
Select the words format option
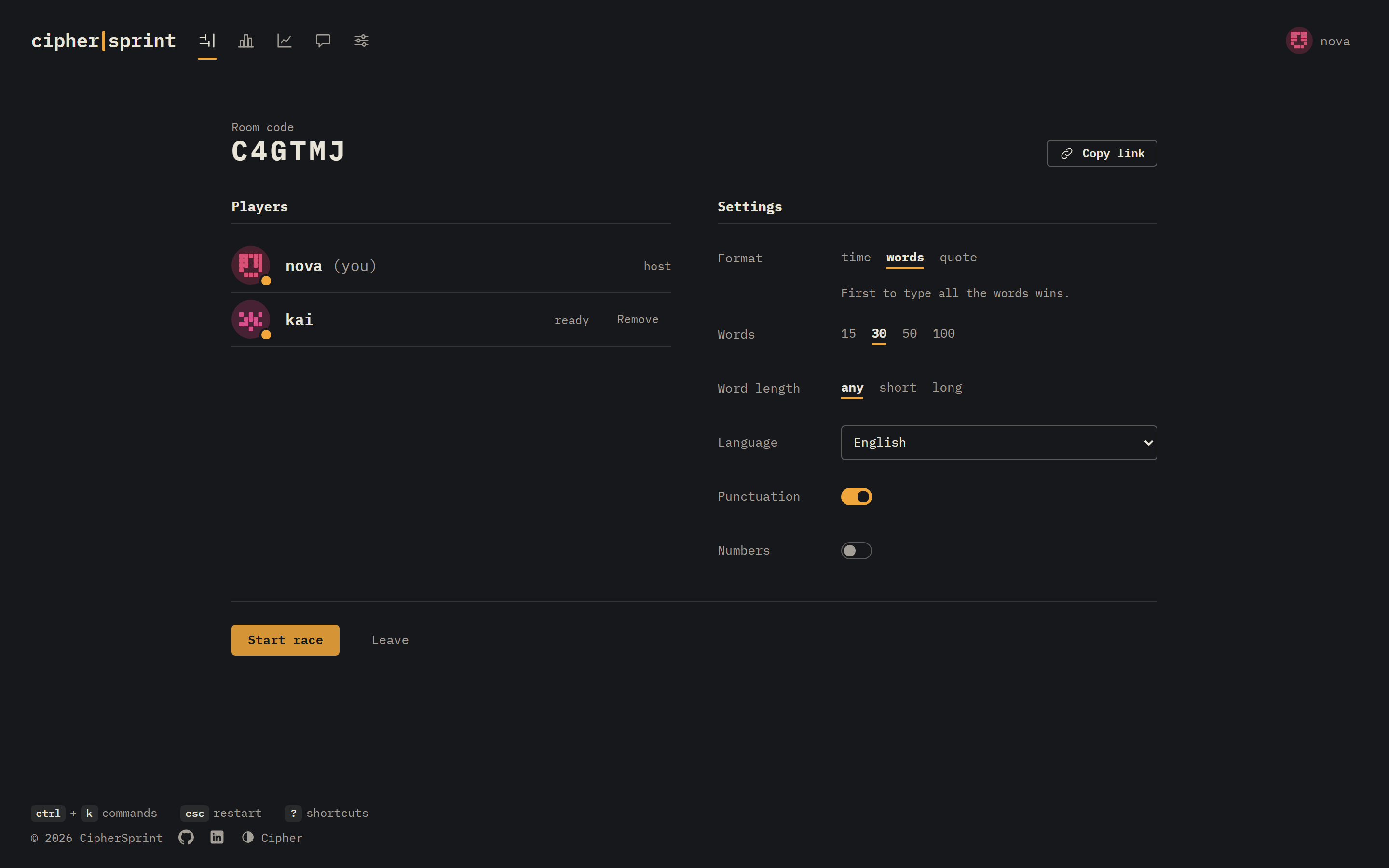[905, 258]
